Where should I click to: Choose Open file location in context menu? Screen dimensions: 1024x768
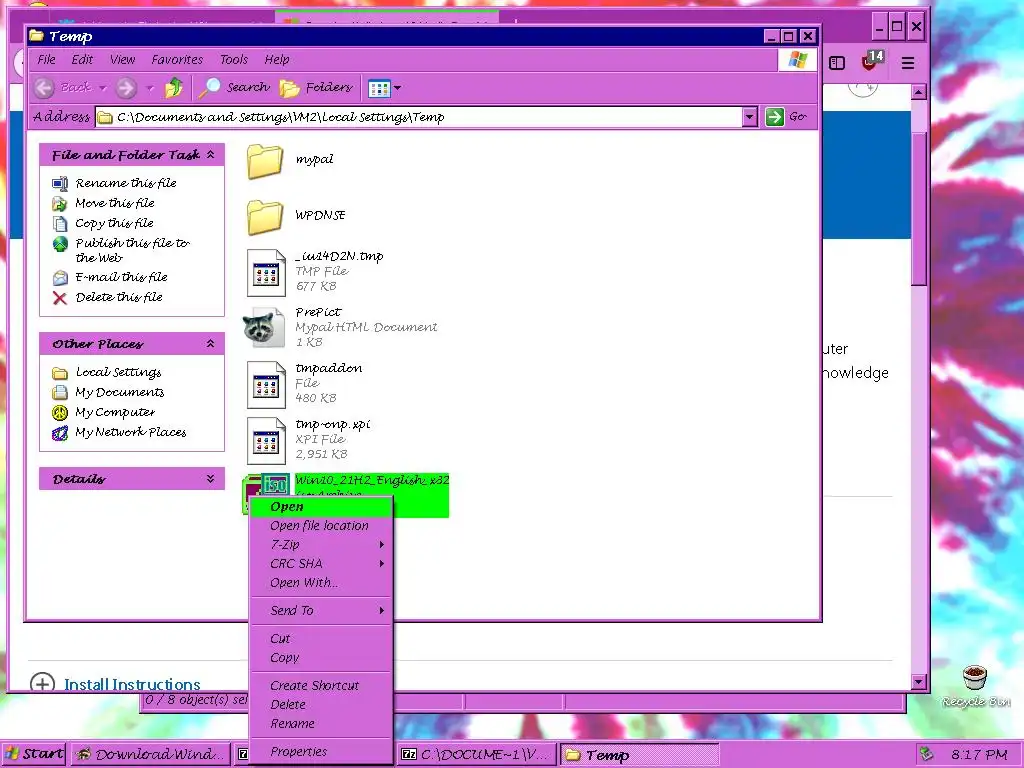click(321, 526)
